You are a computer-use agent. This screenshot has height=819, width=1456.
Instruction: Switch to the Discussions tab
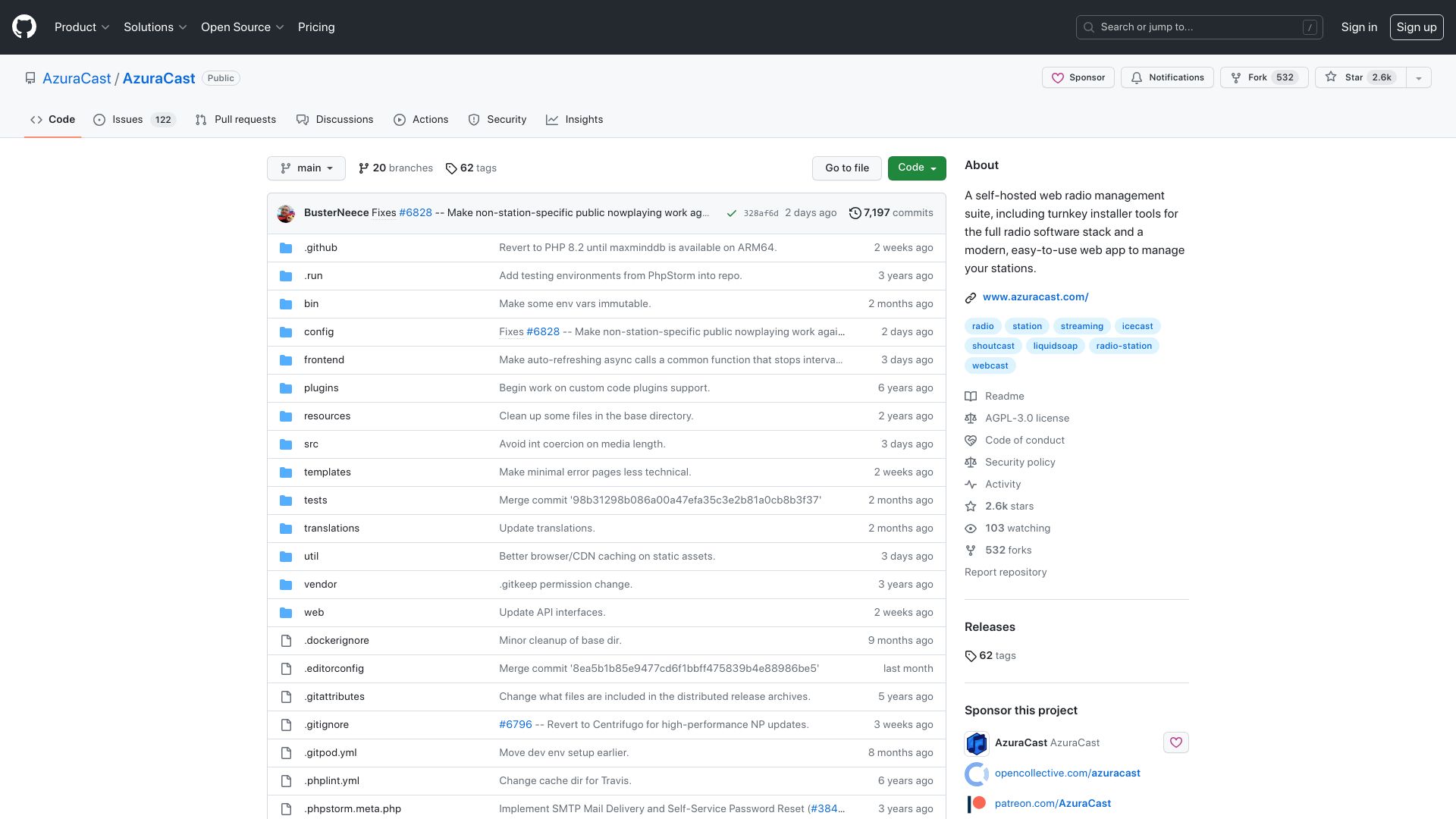[334, 120]
